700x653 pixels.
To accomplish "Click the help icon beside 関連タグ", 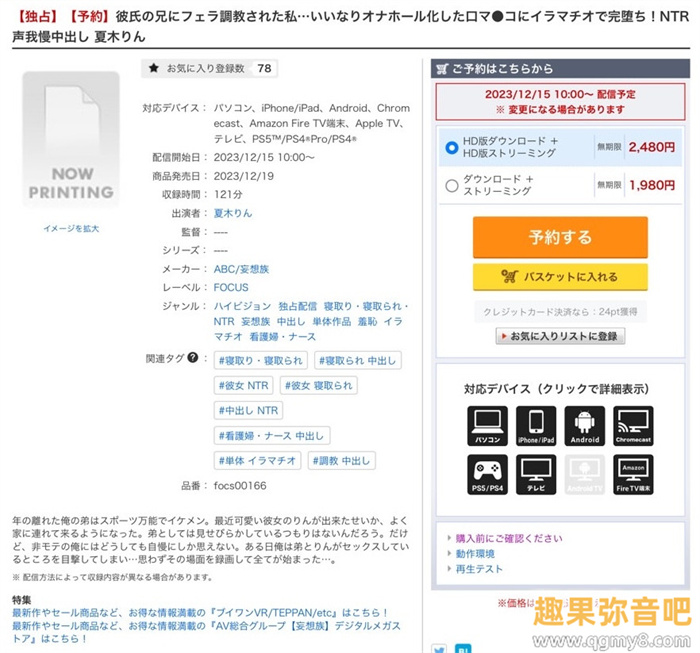I will (192, 358).
